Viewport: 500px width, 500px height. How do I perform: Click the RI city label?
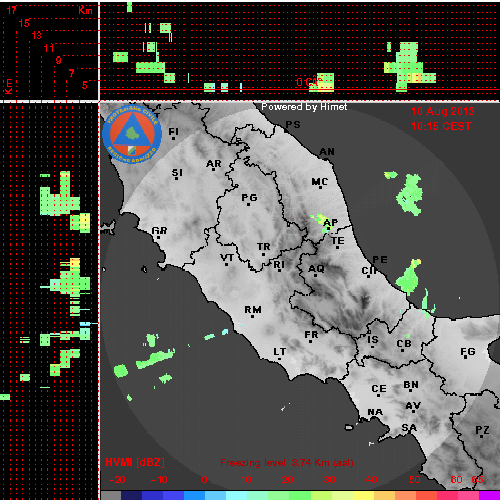point(279,265)
